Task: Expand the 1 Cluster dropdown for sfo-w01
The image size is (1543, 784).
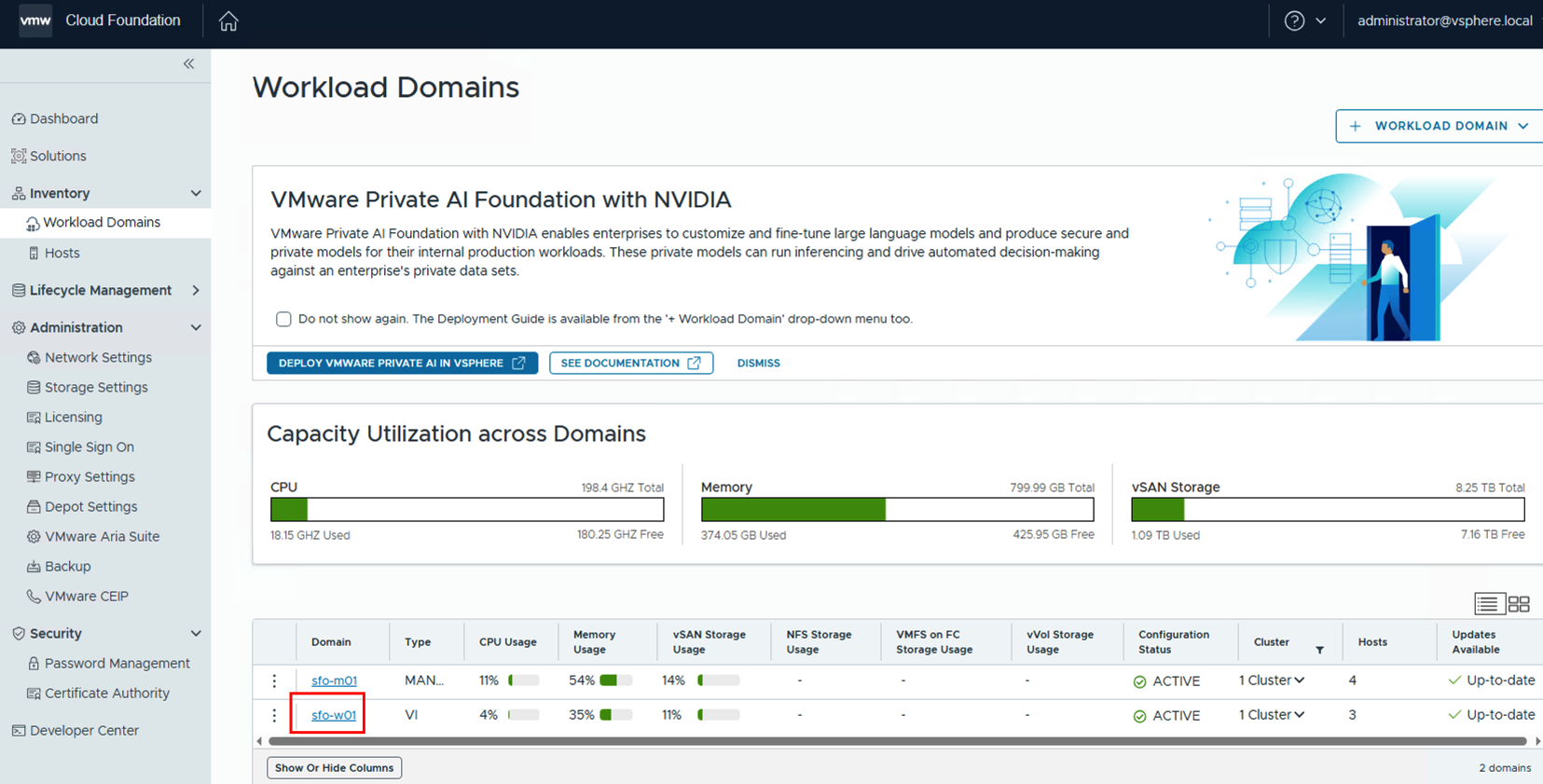Action: 1272,715
